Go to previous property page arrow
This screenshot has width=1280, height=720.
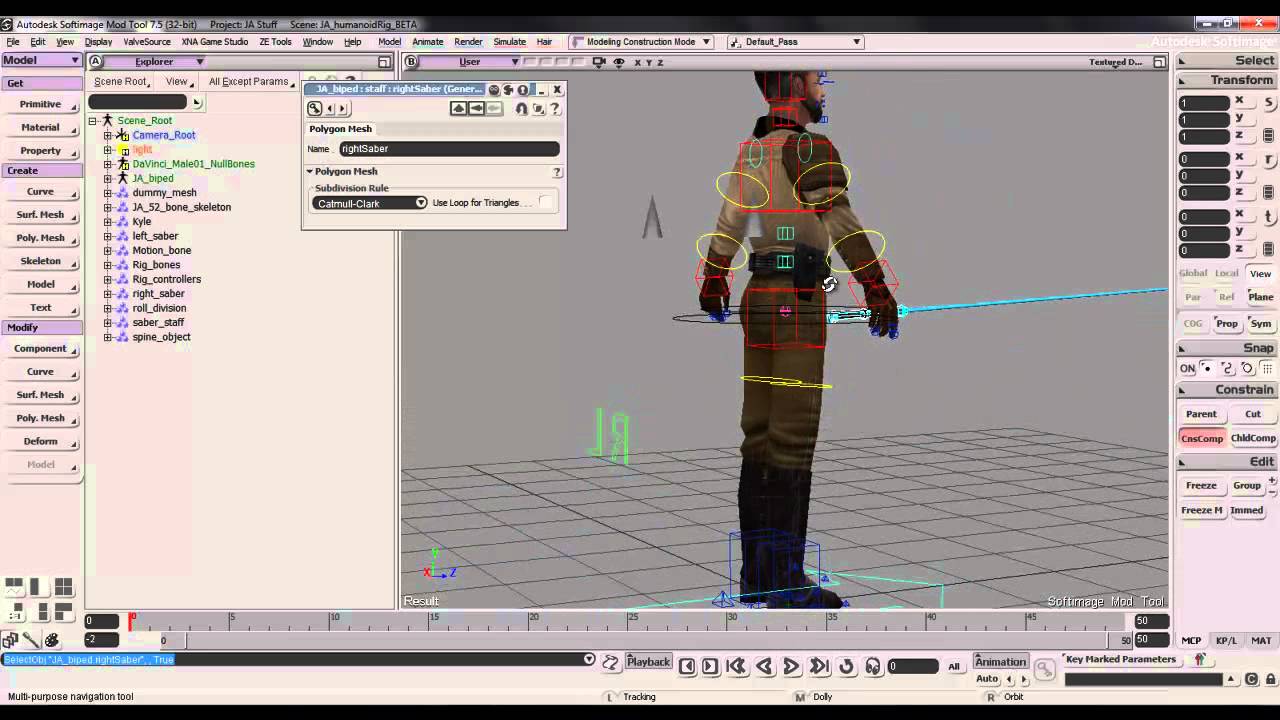(331, 109)
